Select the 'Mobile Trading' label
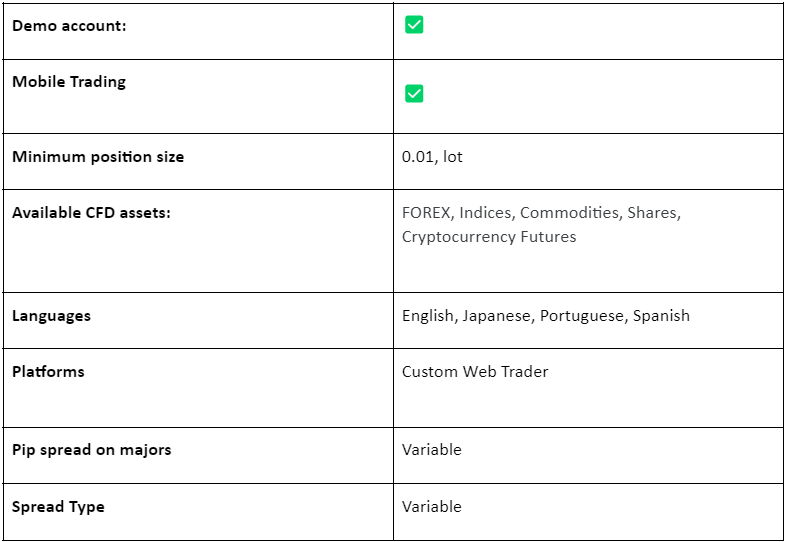The width and height of the screenshot is (787, 542). coord(69,82)
